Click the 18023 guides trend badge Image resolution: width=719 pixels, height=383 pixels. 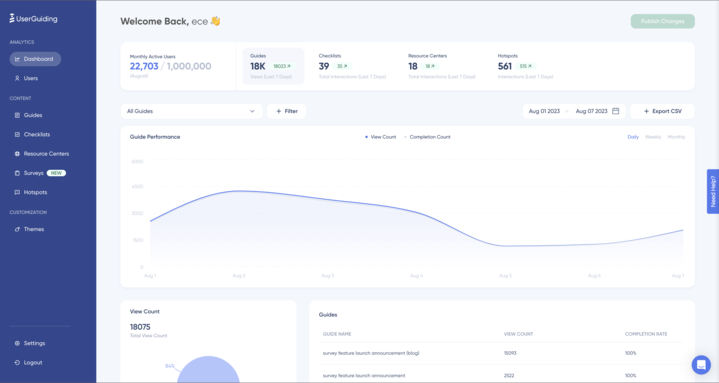(282, 66)
